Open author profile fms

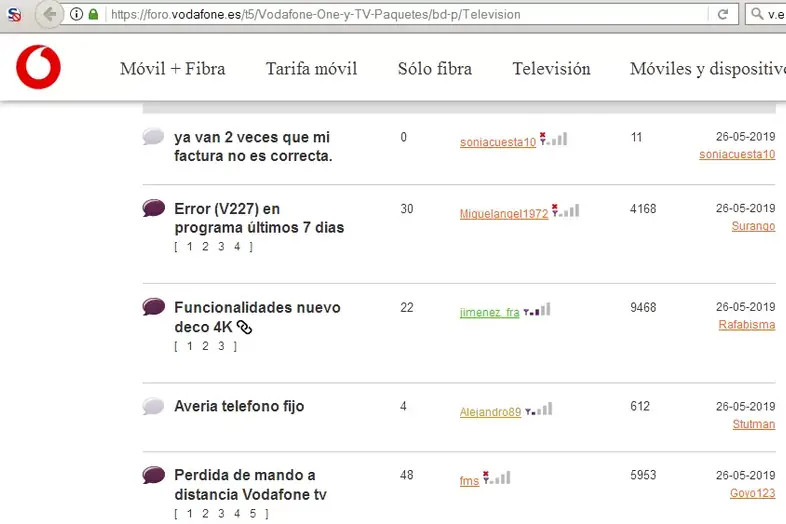(469, 481)
